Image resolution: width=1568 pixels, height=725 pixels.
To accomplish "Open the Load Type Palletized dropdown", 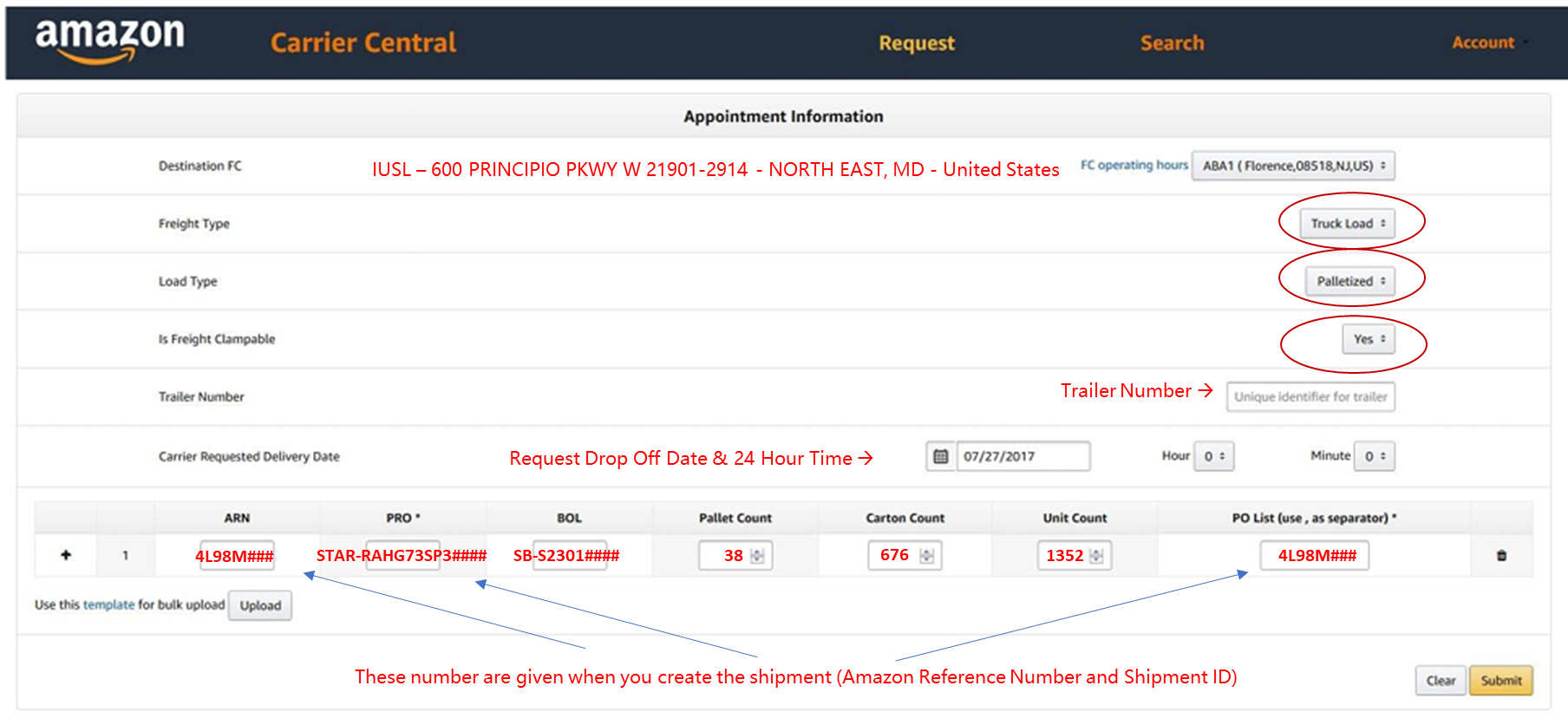I will 1350,281.
